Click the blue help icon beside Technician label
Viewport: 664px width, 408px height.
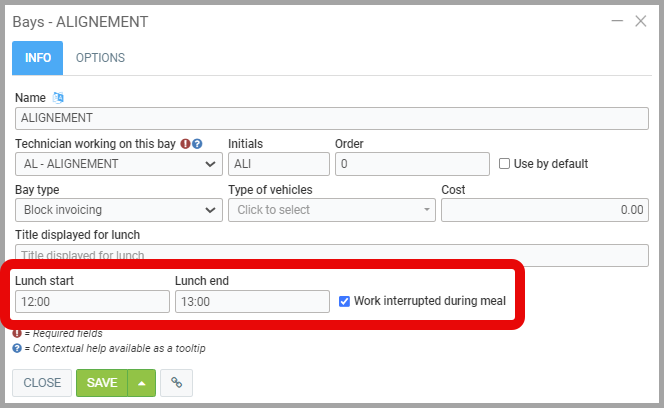(197, 144)
